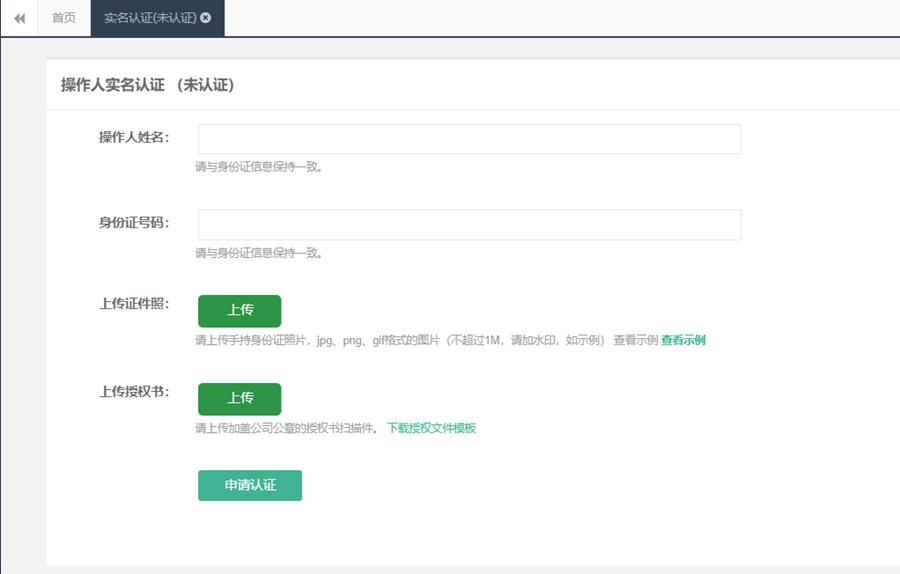Click the 上传证件照 label
The image size is (900, 574).
134,304
